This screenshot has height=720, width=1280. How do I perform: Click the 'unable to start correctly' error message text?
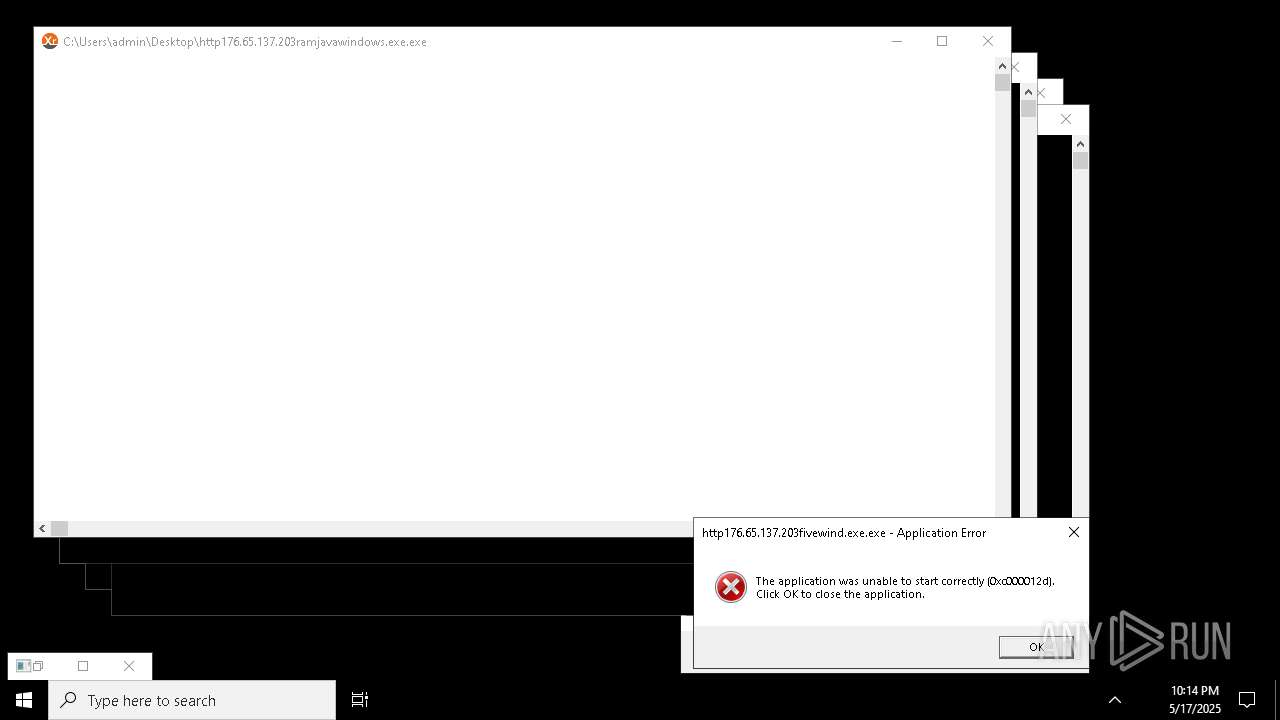coord(905,587)
